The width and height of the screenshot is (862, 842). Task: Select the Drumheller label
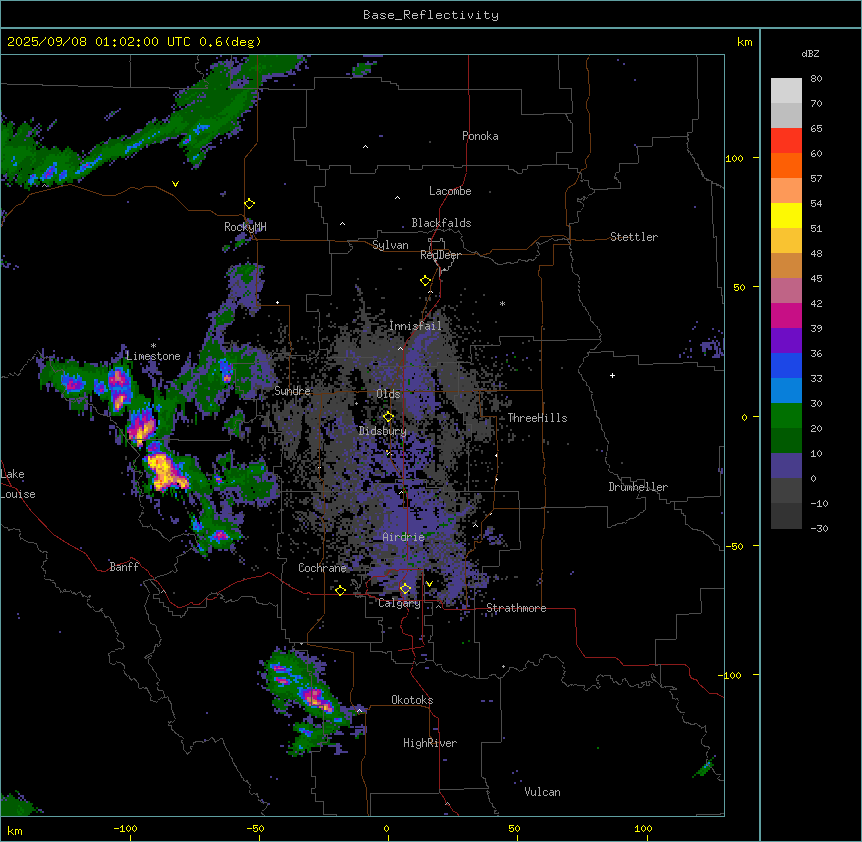tap(638, 487)
